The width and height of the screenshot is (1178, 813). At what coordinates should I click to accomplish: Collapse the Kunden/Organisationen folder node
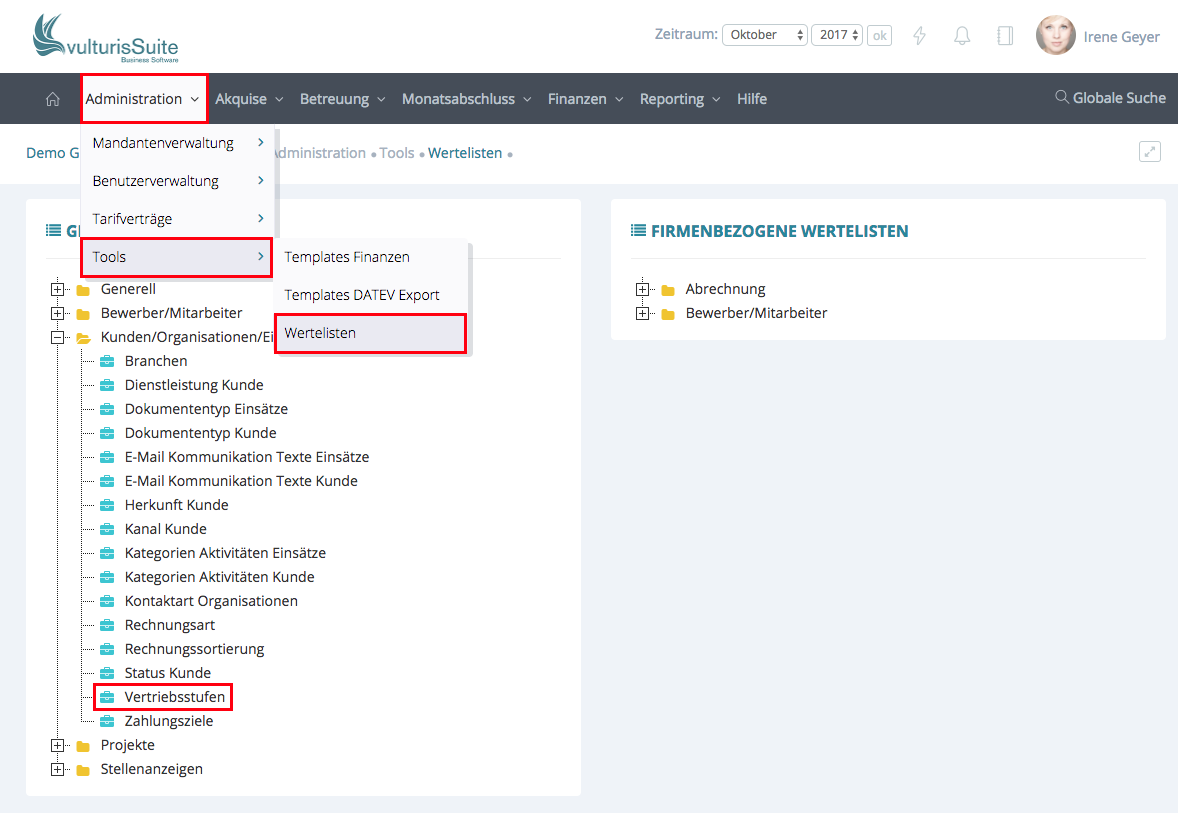[58, 338]
